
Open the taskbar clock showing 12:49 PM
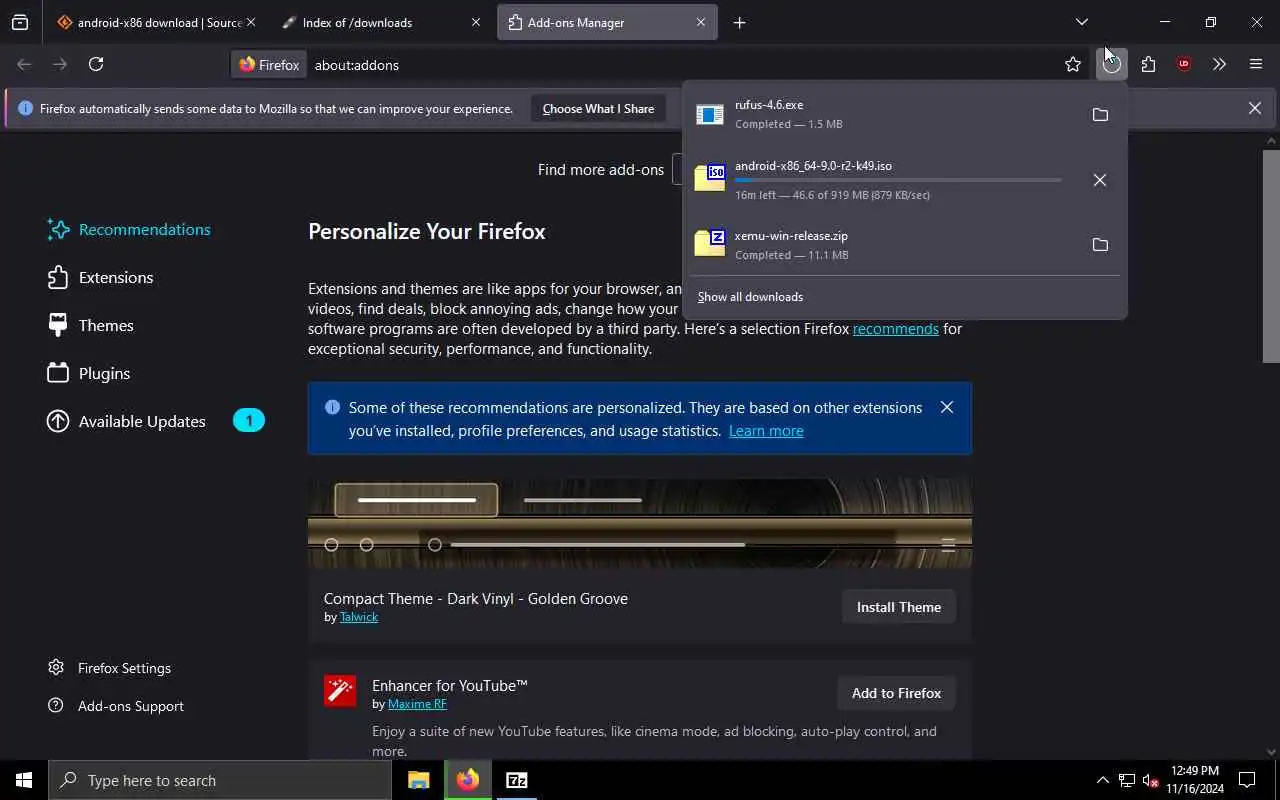1194,780
